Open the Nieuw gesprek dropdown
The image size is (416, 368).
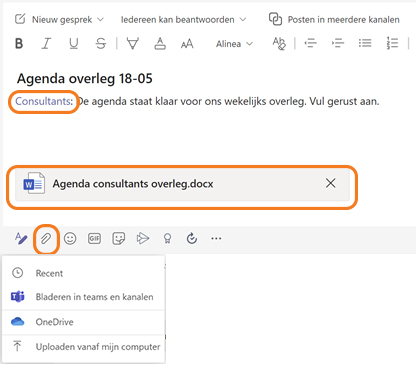(68, 20)
